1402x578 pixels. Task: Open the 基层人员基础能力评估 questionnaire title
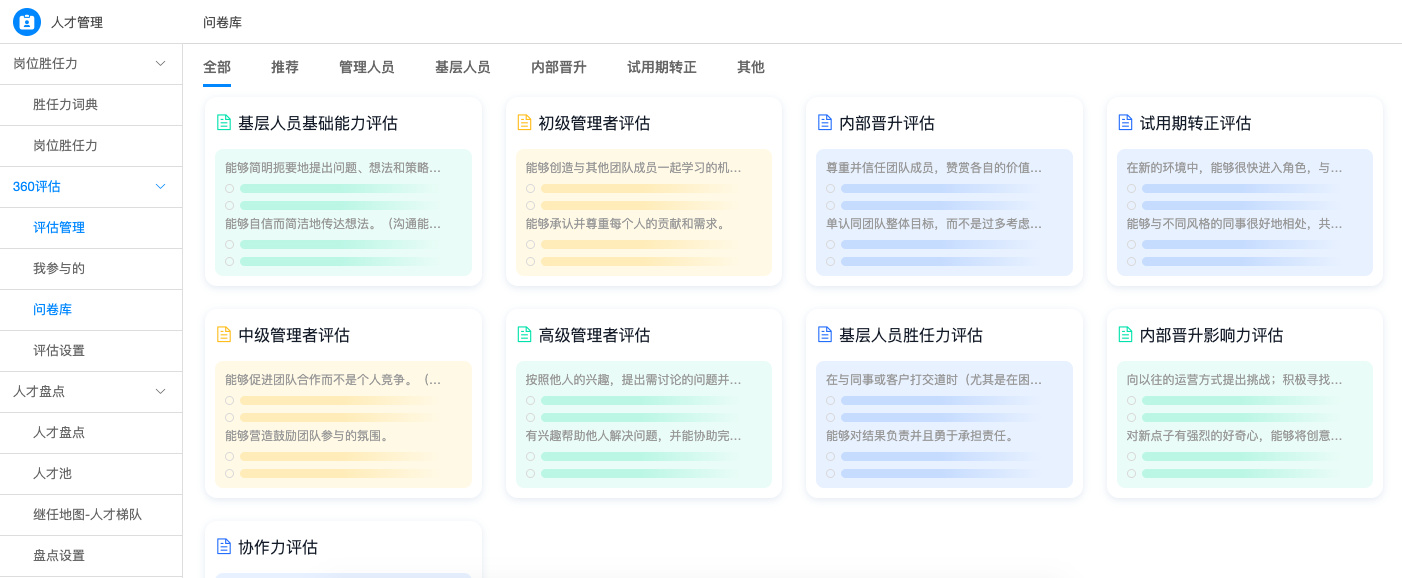pos(318,123)
